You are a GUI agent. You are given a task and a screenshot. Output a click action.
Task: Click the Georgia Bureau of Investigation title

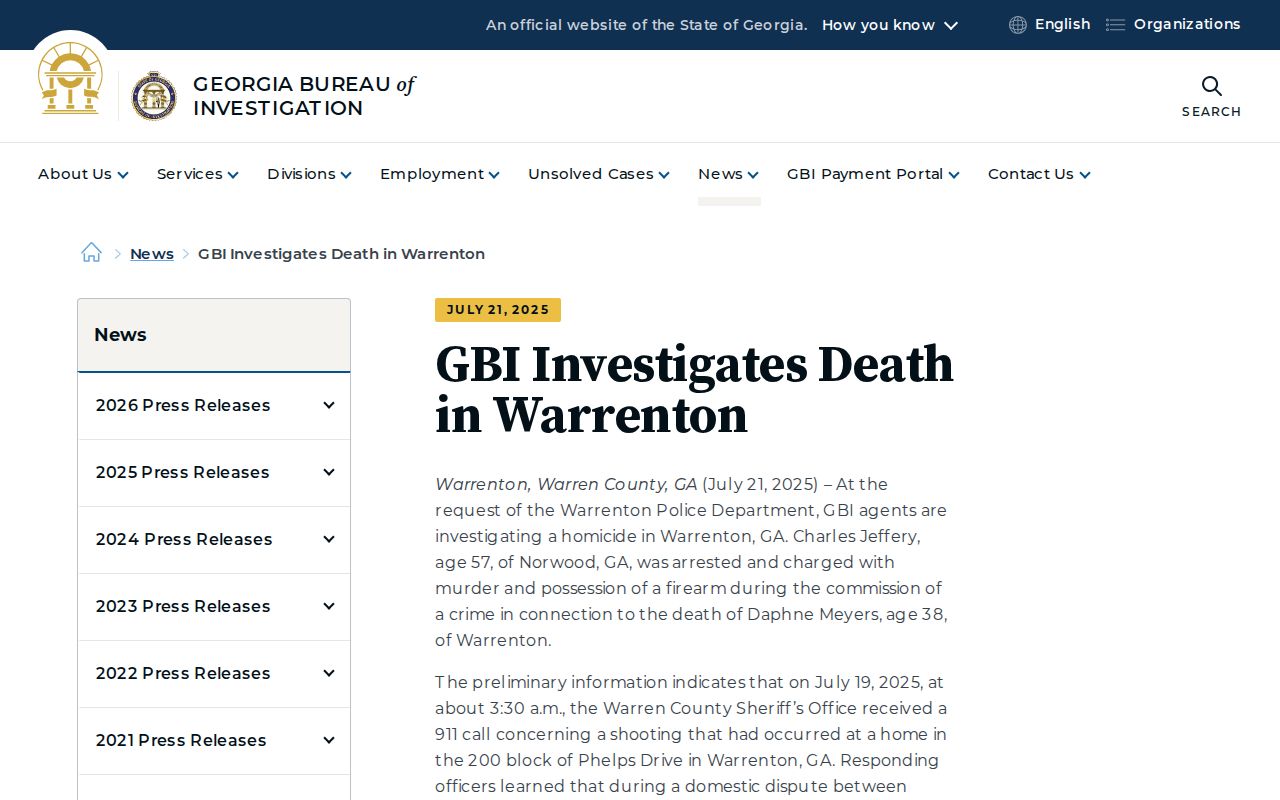304,96
